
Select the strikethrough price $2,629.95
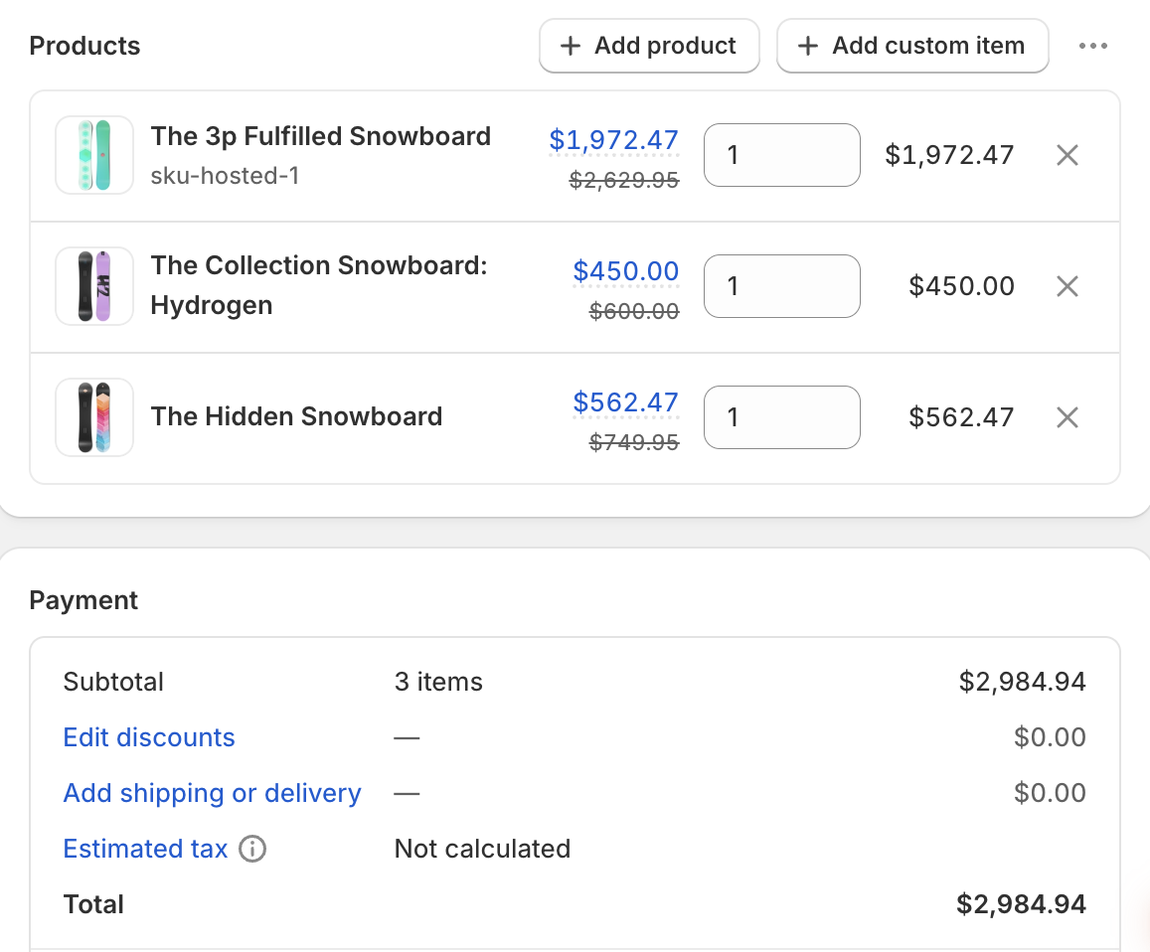[624, 180]
